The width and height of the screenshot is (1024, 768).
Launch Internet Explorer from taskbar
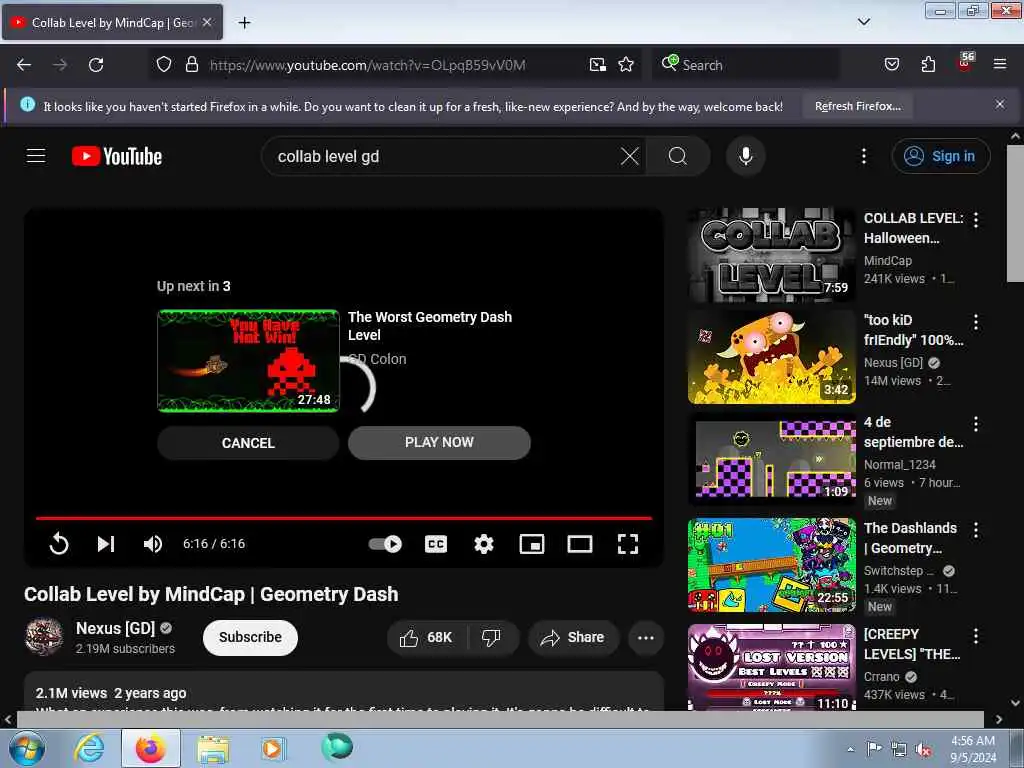coord(89,749)
